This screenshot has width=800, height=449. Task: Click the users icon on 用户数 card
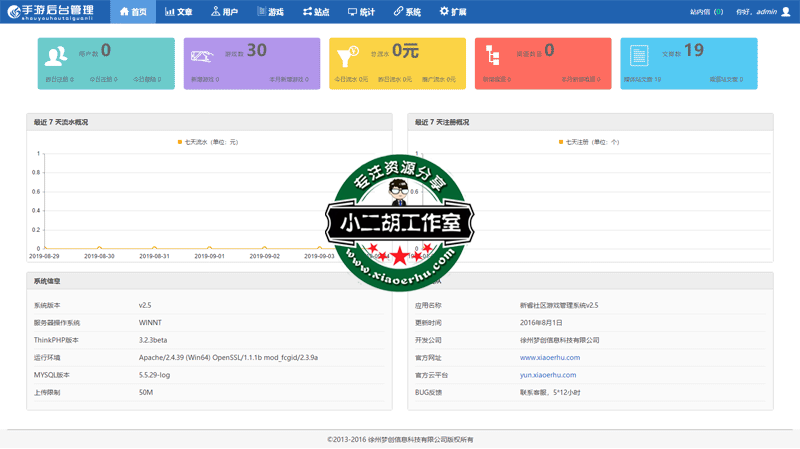tap(56, 56)
